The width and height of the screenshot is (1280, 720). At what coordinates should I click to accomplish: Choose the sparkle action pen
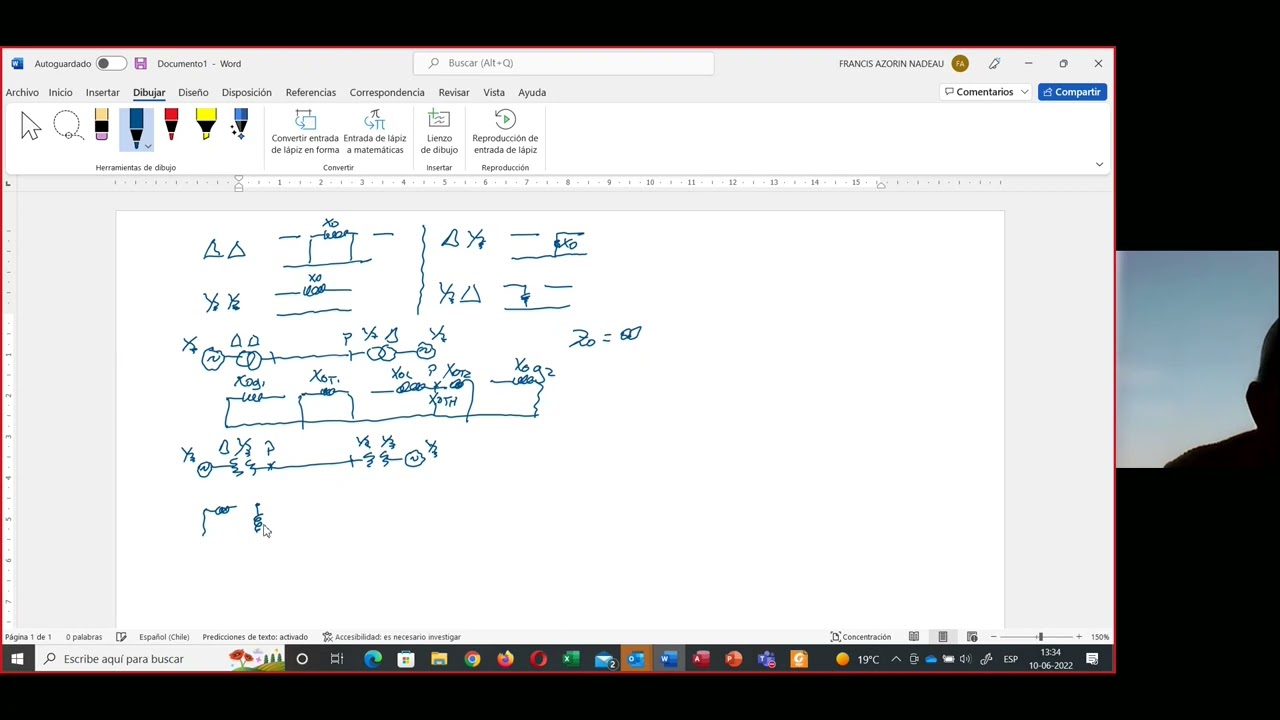[240, 125]
